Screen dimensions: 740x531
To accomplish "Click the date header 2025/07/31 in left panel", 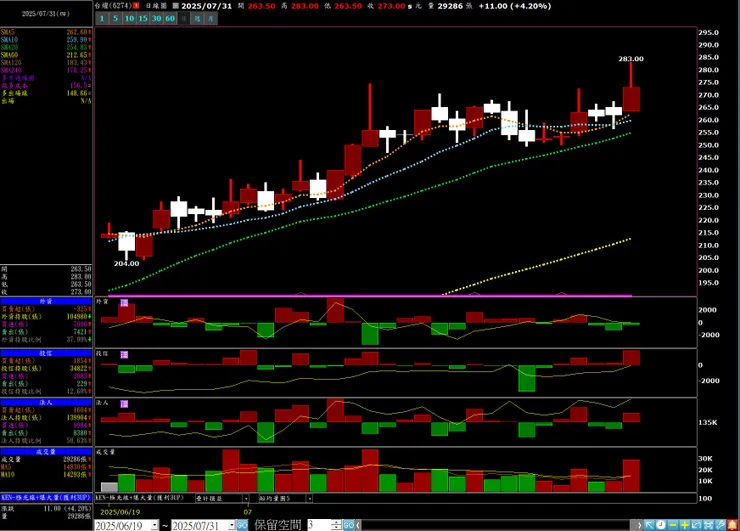I will tap(46, 14).
